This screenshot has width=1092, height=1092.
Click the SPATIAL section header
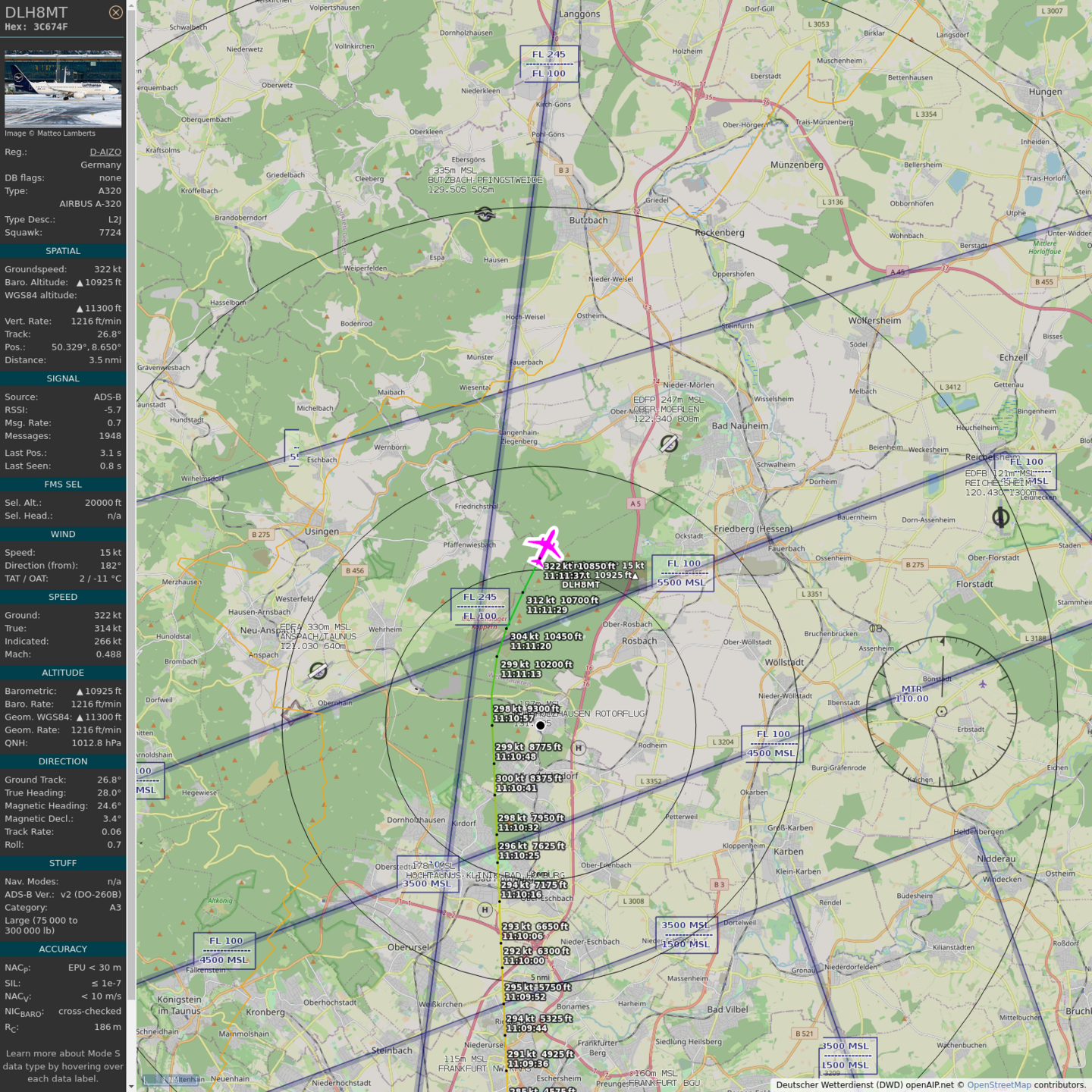point(63,251)
